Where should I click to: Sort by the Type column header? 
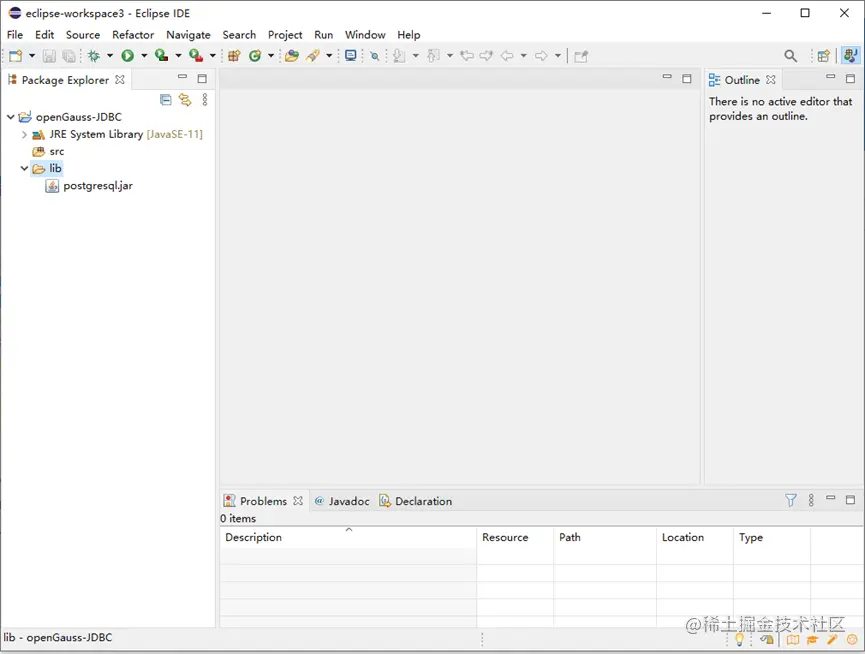click(x=772, y=537)
